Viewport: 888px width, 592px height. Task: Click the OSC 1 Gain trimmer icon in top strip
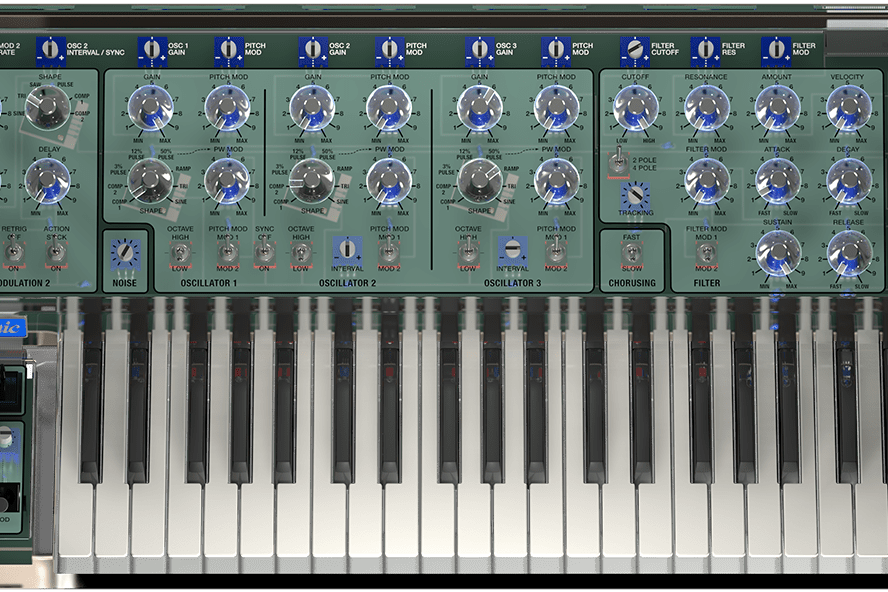click(152, 50)
